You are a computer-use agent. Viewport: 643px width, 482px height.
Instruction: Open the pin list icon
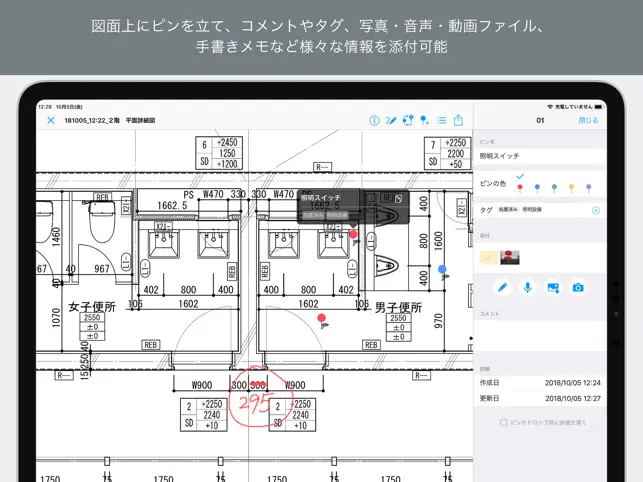(x=442, y=120)
